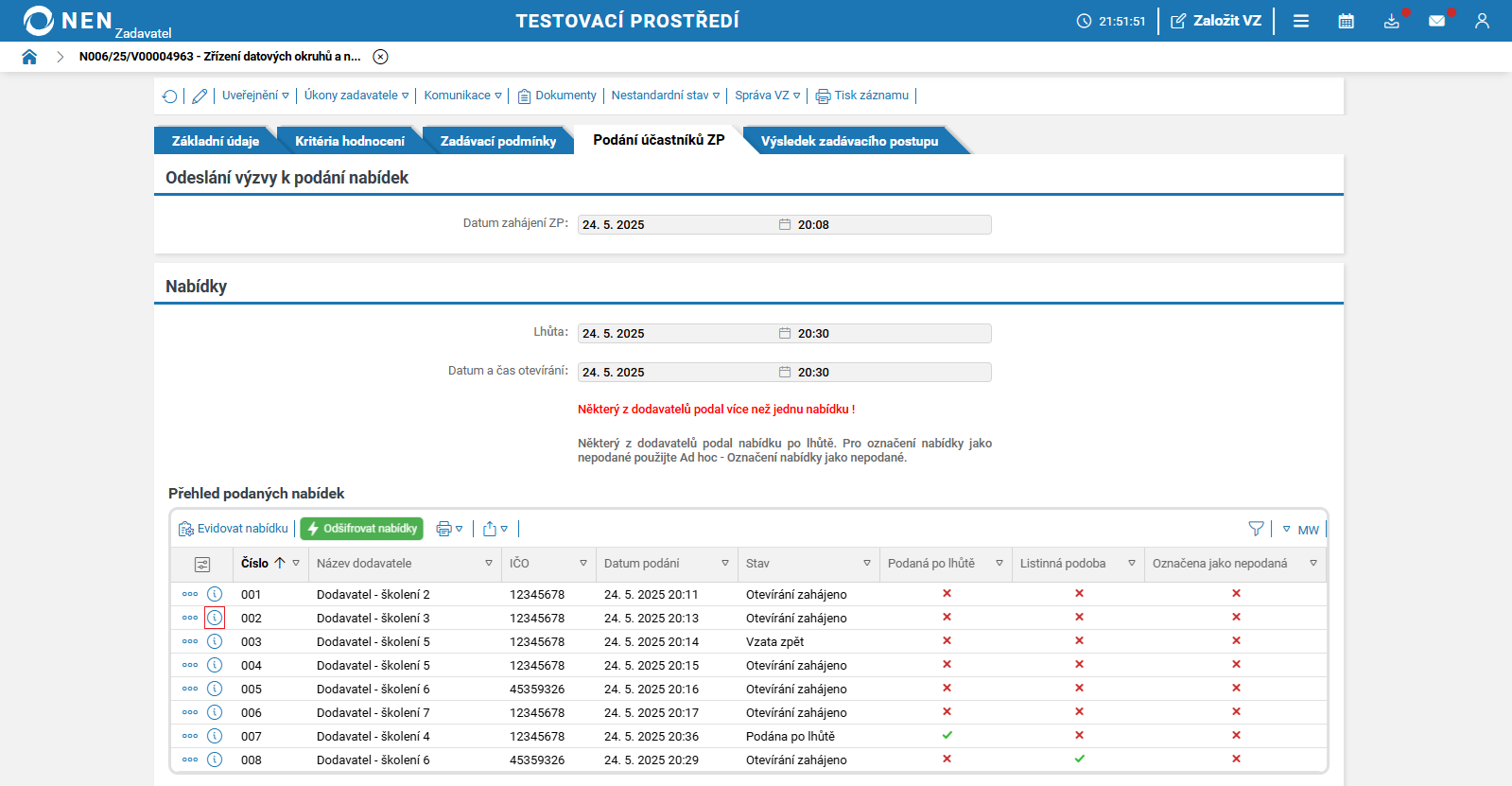Switch to Výsledek zadávacího postupu tab

(x=849, y=141)
